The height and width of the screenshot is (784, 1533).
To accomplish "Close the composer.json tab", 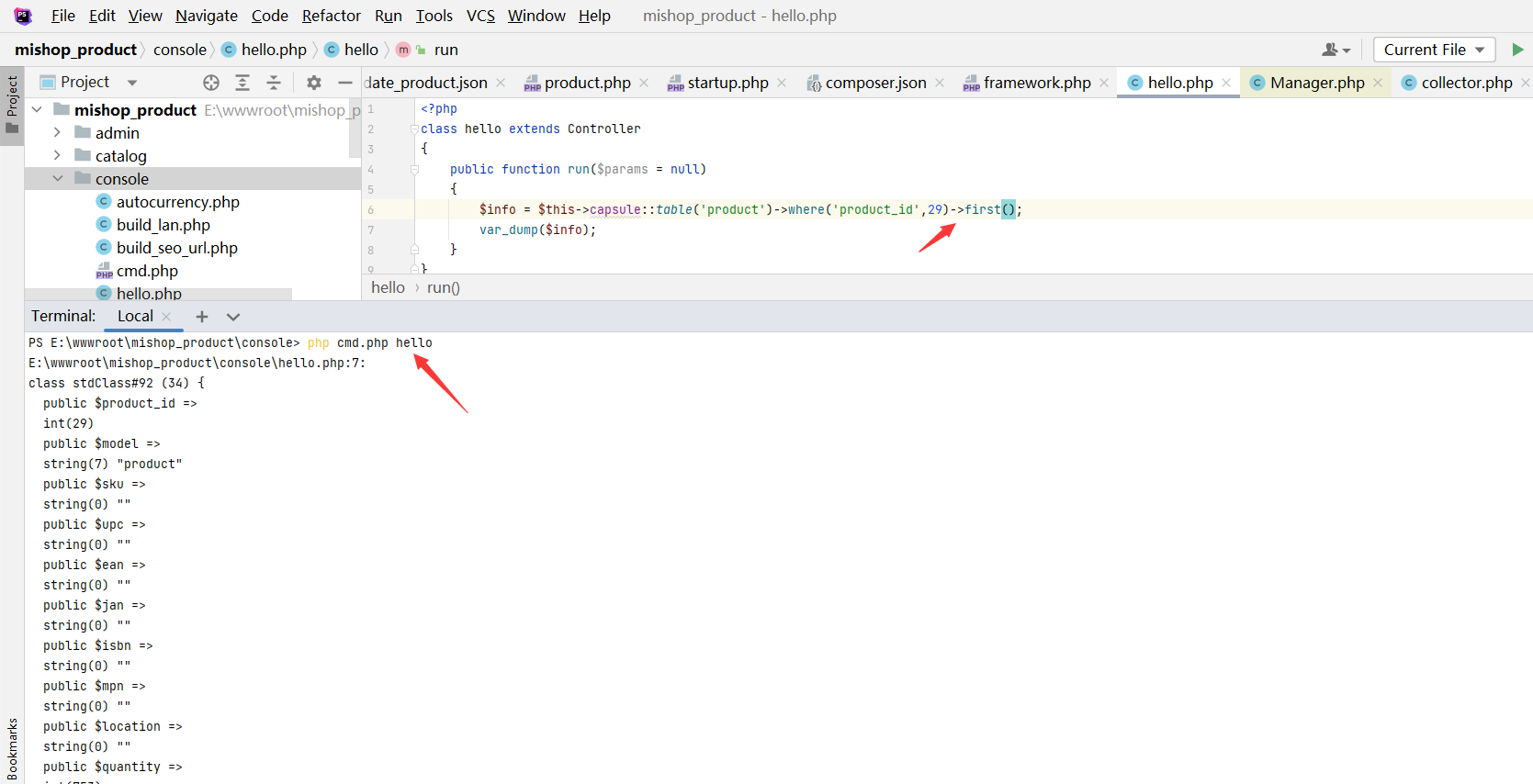I will click(x=940, y=83).
